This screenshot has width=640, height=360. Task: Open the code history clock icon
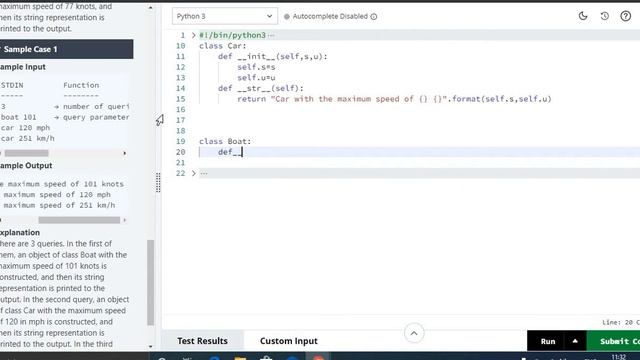click(x=604, y=16)
